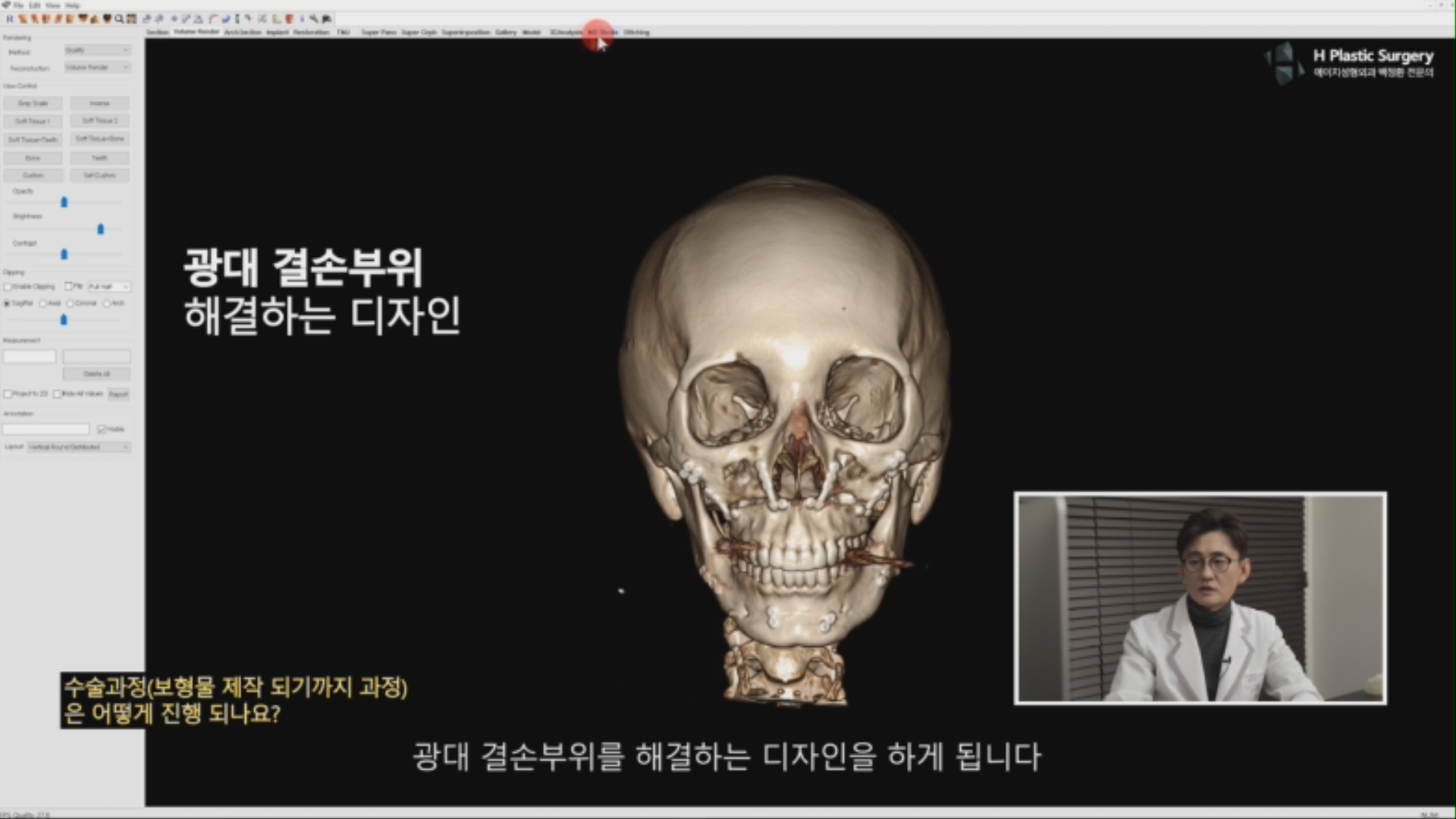The width and height of the screenshot is (1456, 819).
Task: Click the Contrast slider handle
Action: click(x=64, y=254)
